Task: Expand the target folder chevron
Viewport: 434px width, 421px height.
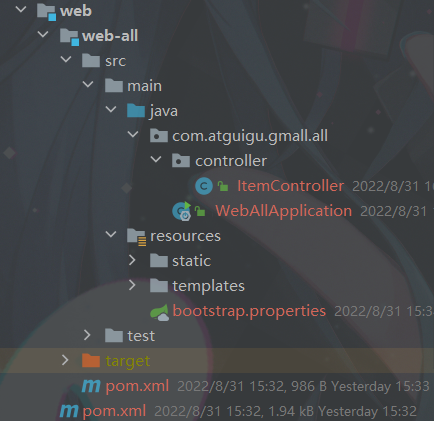Action: tap(65, 360)
